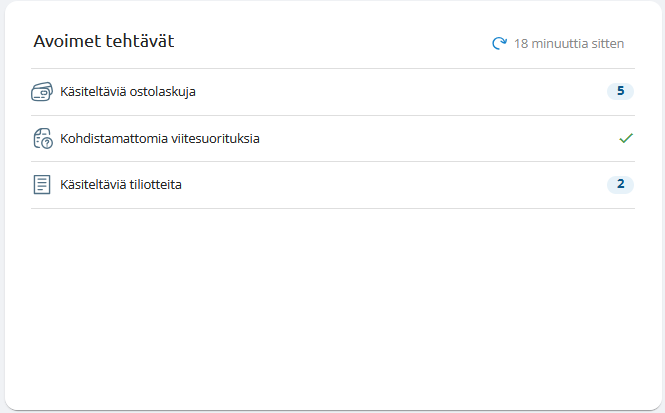Click the wallet icon for purchase invoices

pos(42,92)
